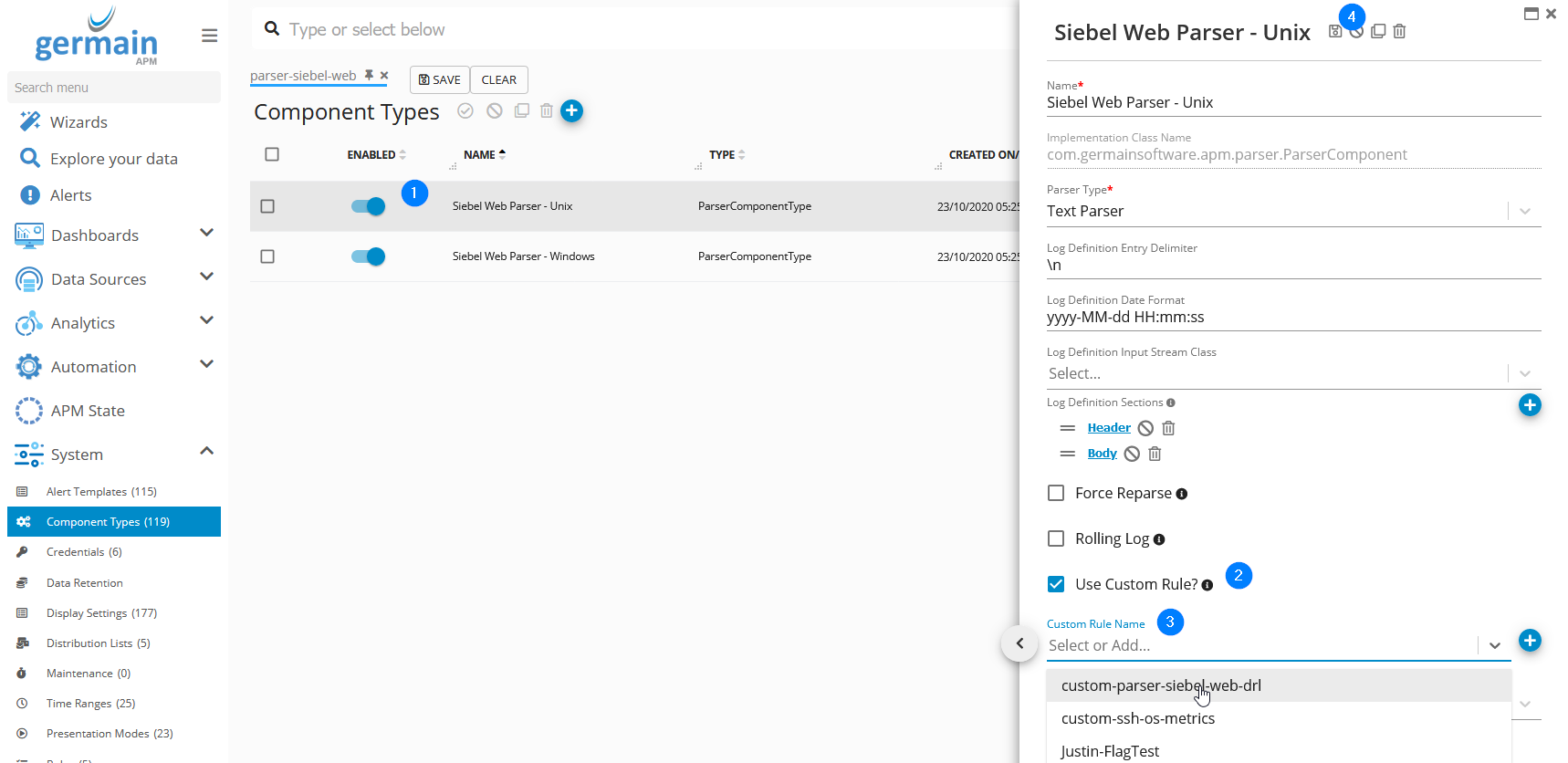Click the SAVE button
The image size is (1568, 763).
(x=439, y=80)
